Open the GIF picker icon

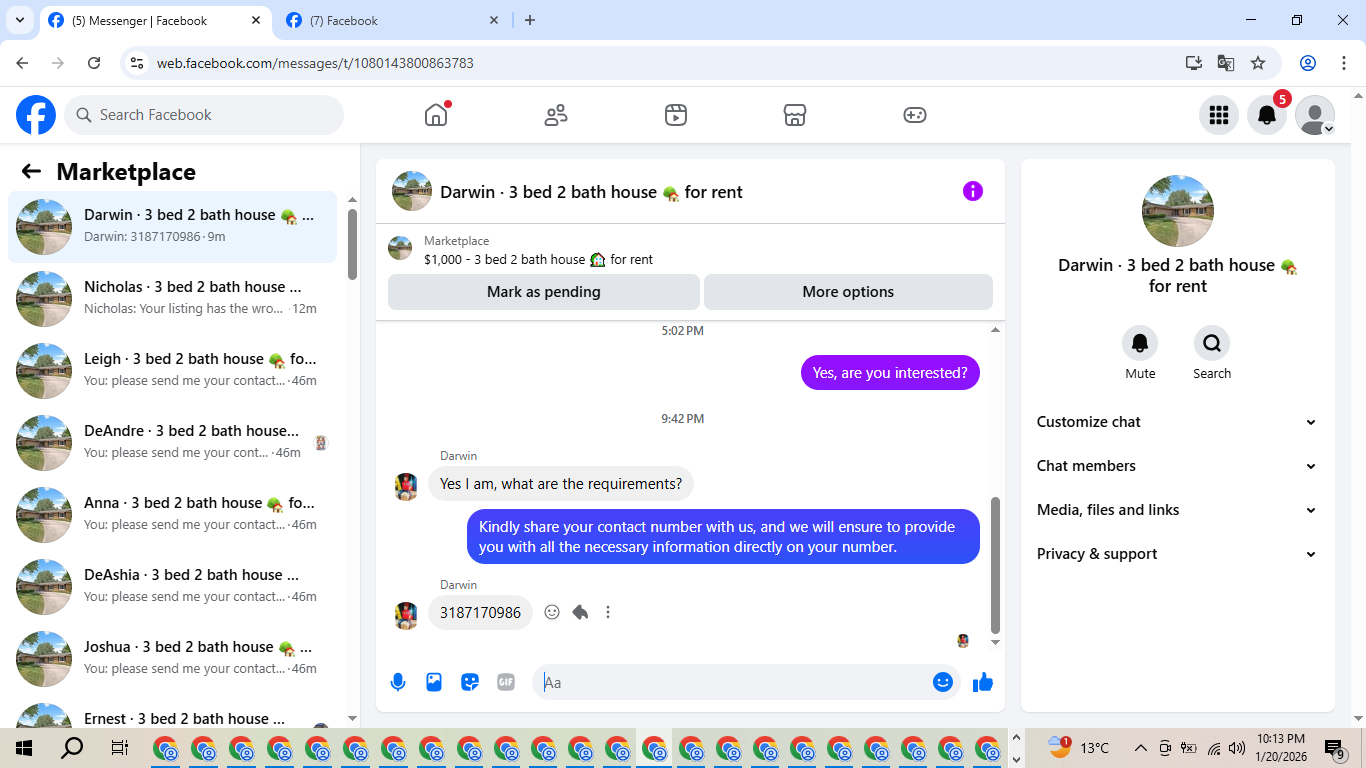click(x=506, y=682)
